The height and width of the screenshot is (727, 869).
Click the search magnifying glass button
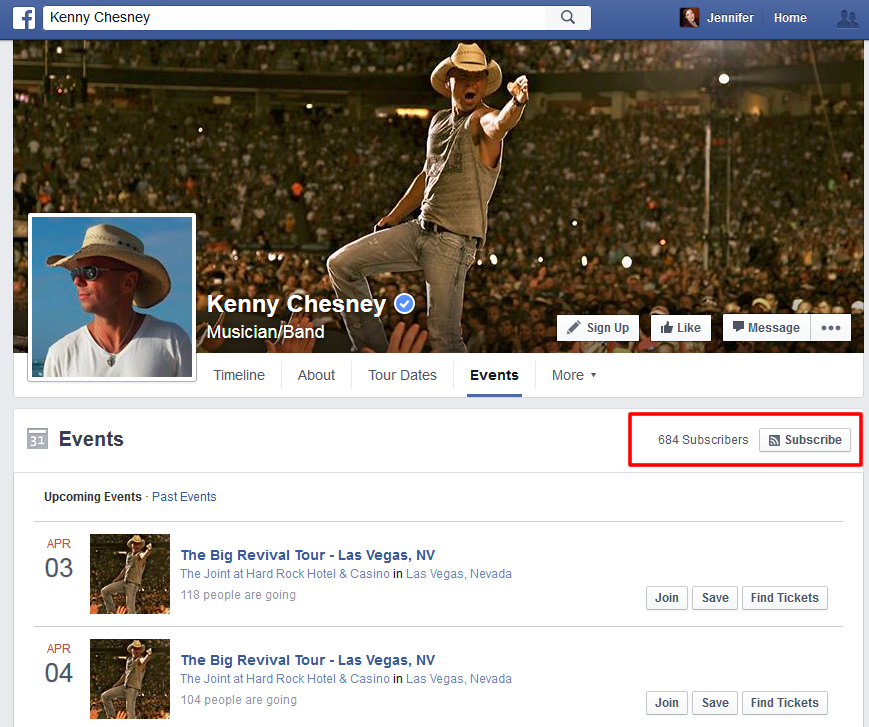568,18
